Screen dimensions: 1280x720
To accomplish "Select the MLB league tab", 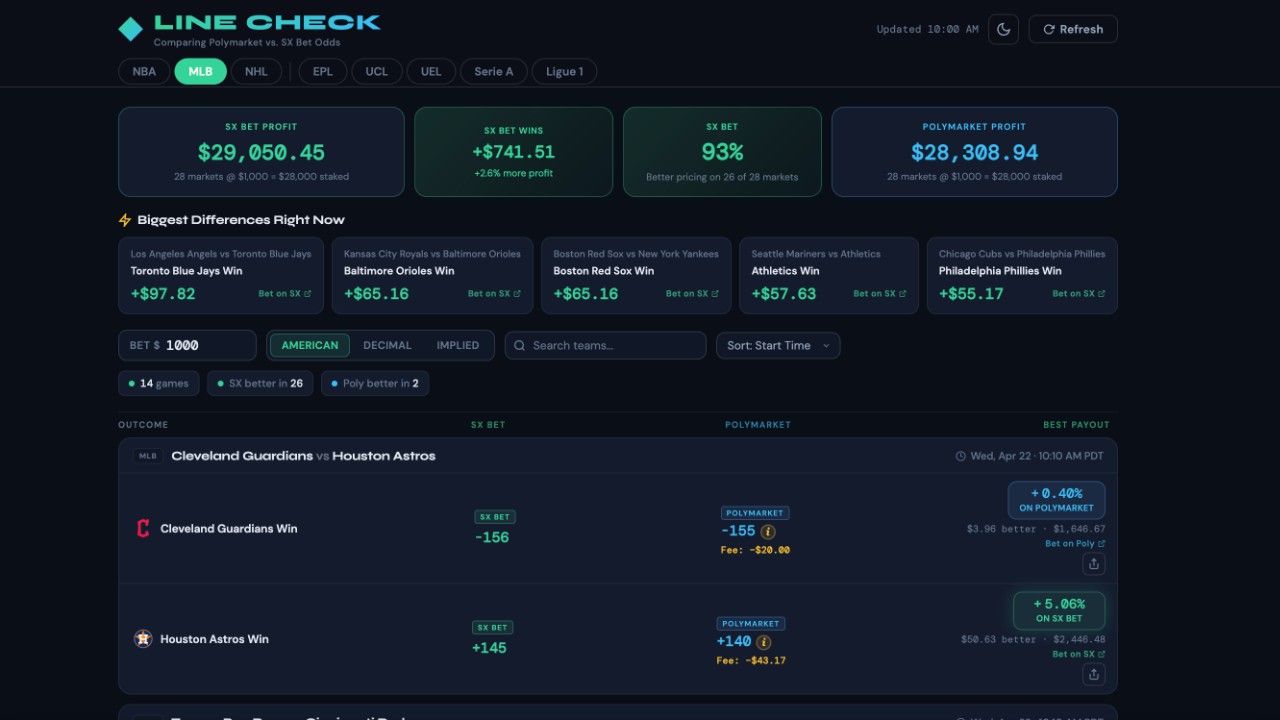I will click(x=200, y=71).
